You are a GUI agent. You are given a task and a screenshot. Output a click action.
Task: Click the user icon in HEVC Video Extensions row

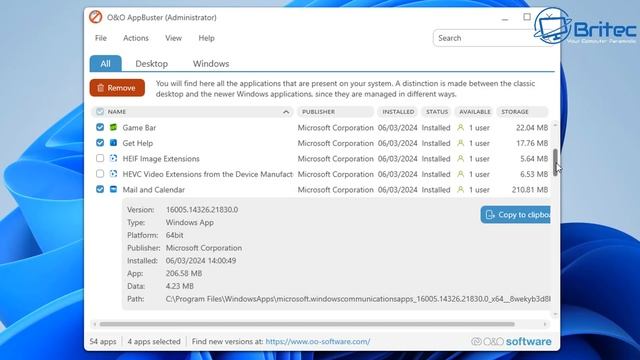coord(460,174)
